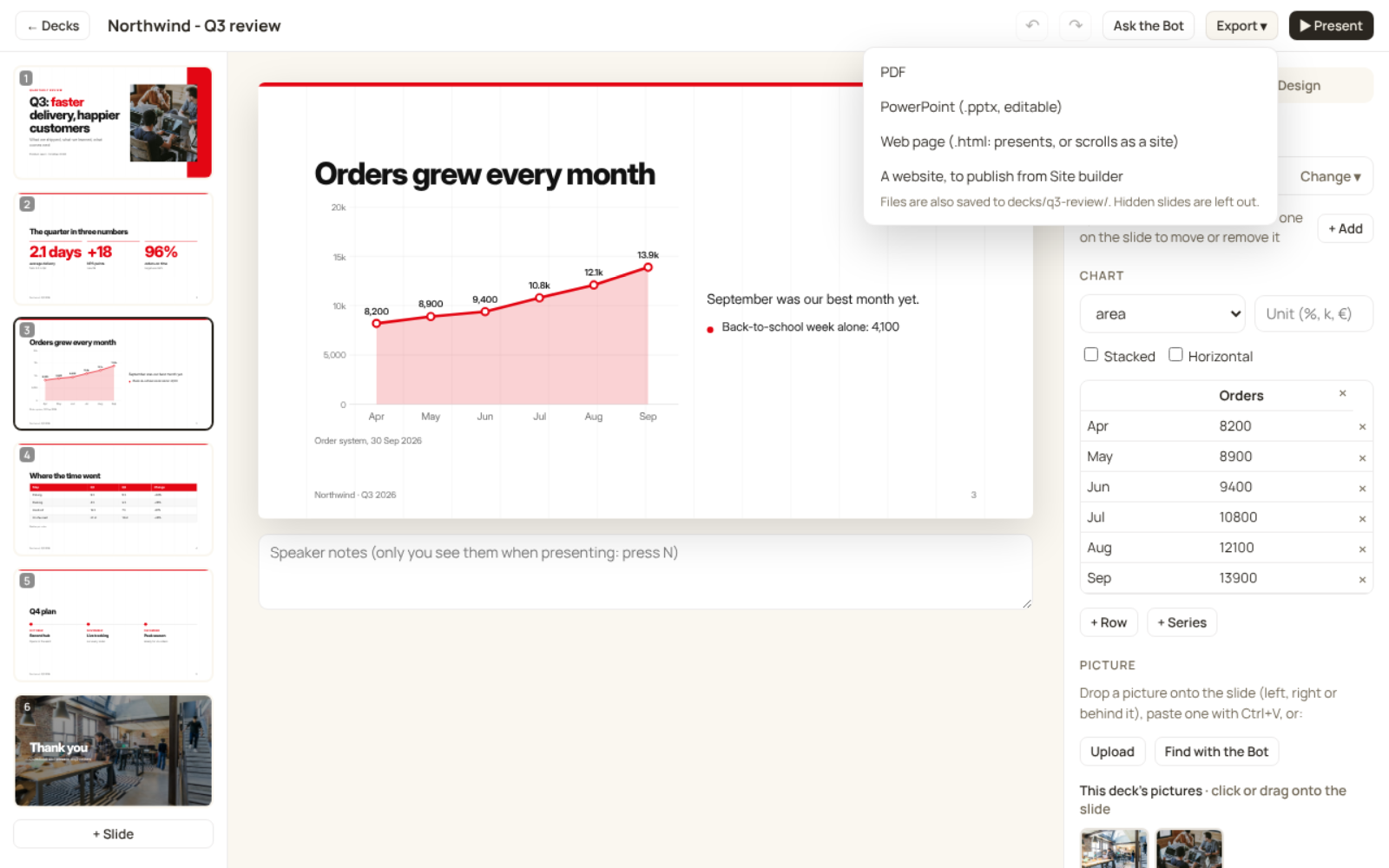This screenshot has width=1389, height=868.
Task: Select slide 3 thumbnail Orders grew every month
Action: click(113, 373)
